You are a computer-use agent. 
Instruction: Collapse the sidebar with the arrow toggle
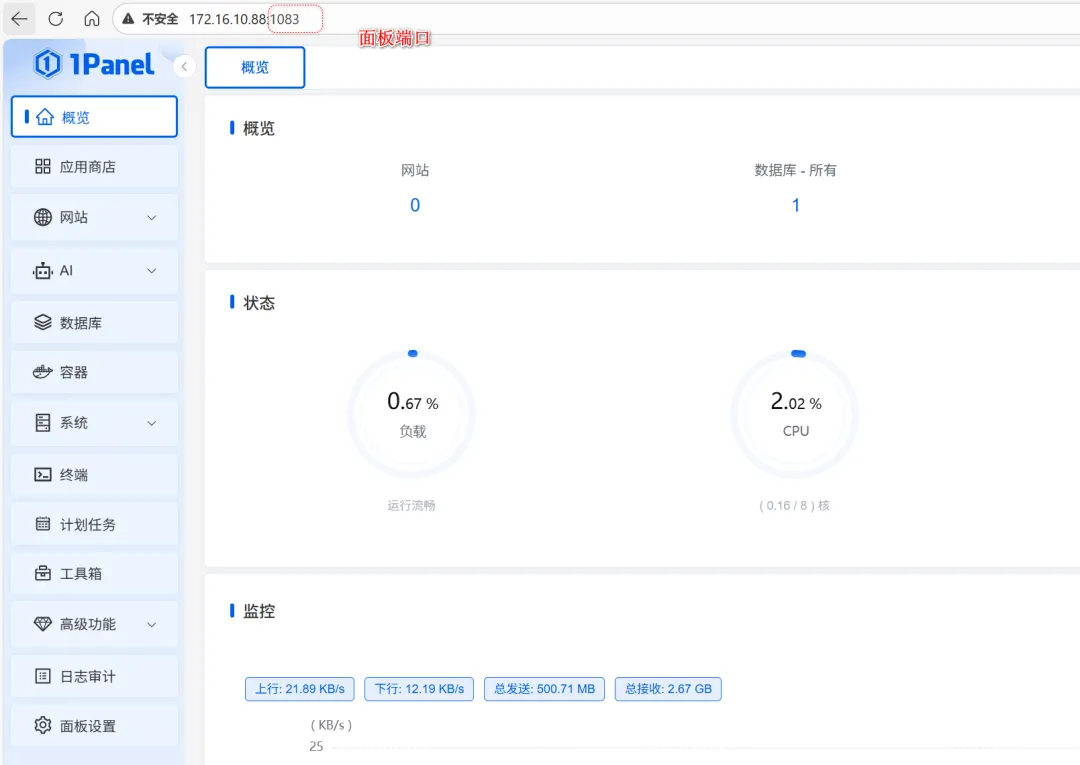[184, 66]
